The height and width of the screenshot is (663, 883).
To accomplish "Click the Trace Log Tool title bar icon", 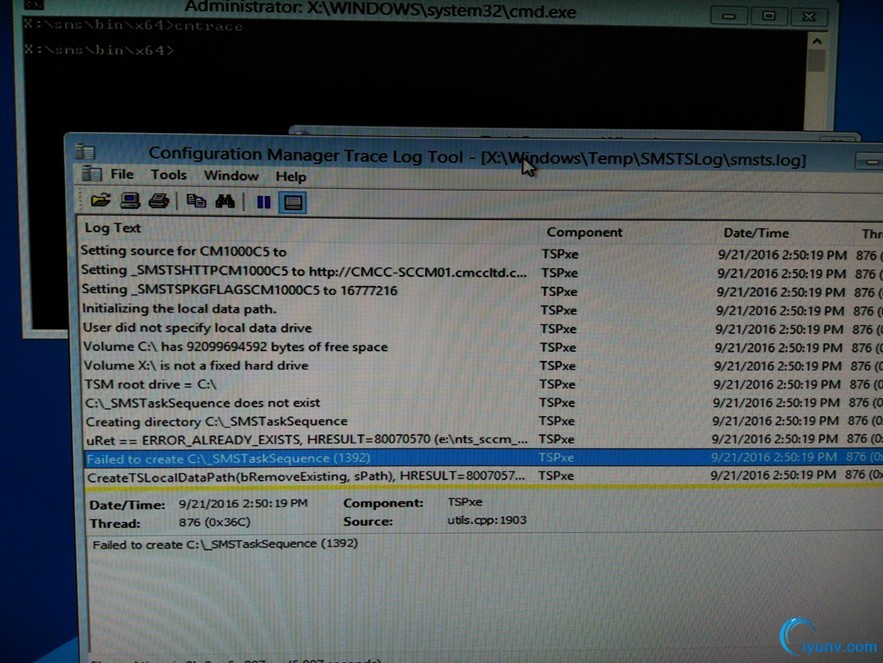I will pos(86,151).
